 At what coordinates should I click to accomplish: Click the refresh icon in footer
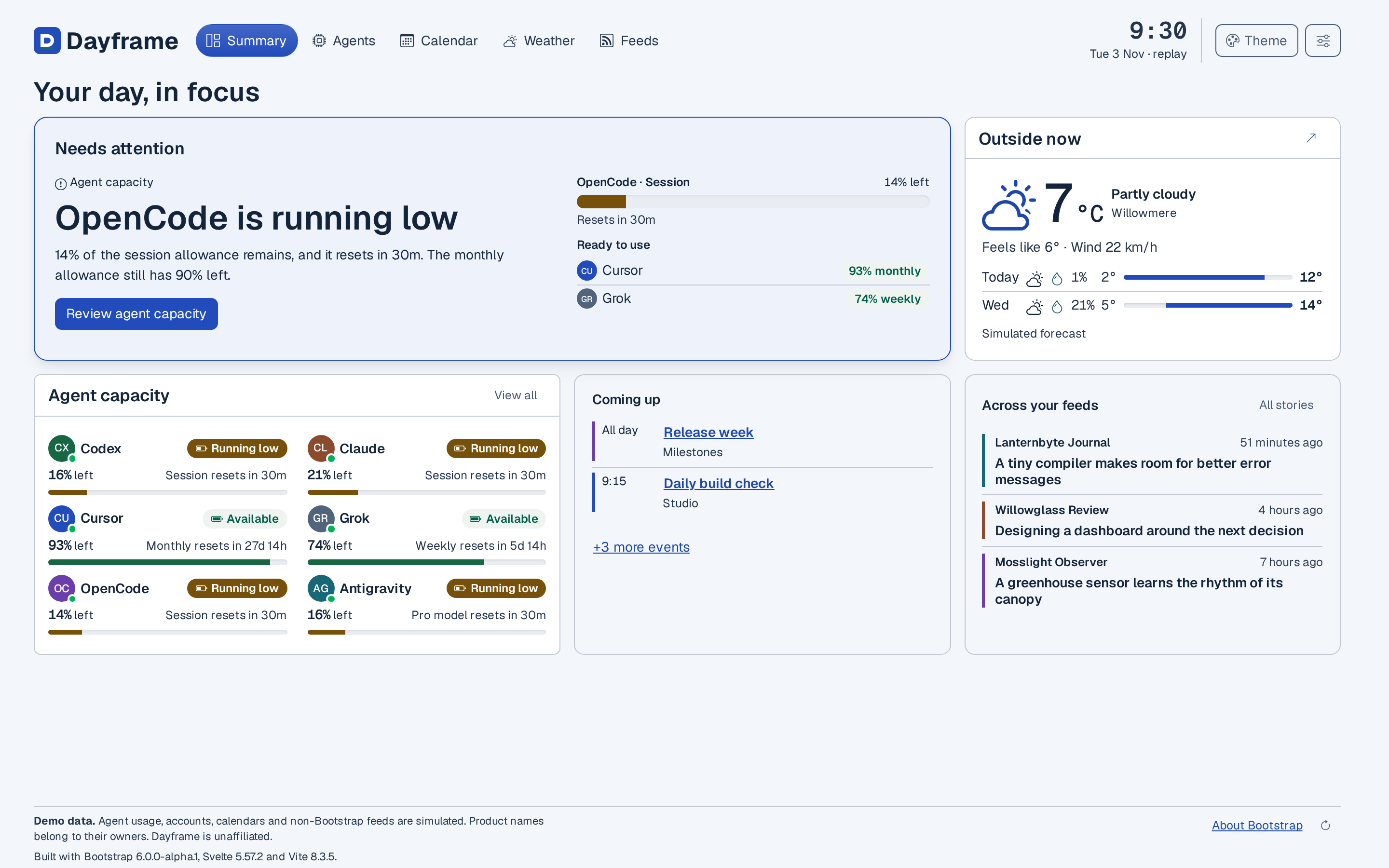coord(1325,826)
